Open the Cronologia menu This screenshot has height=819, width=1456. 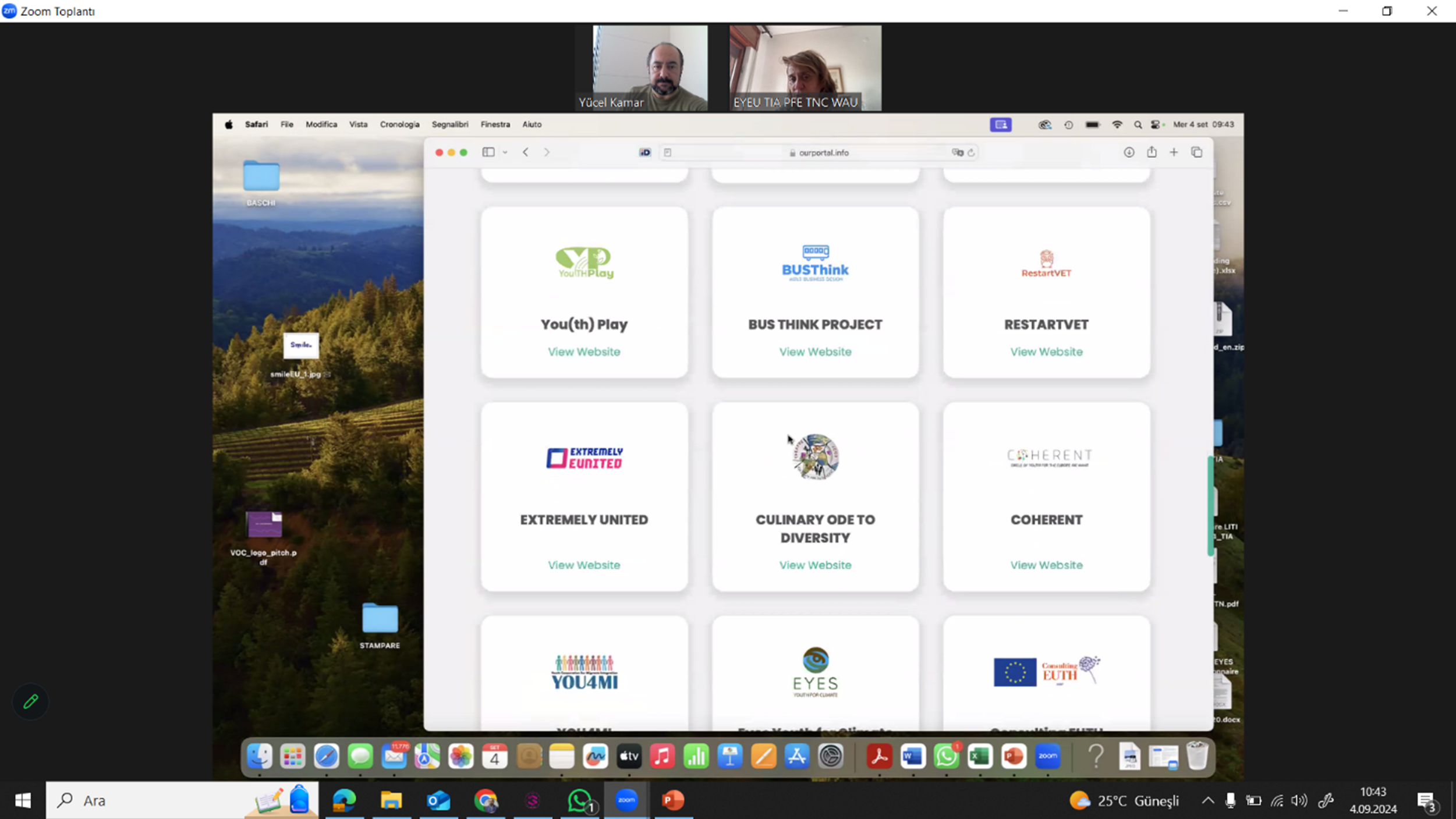click(399, 125)
